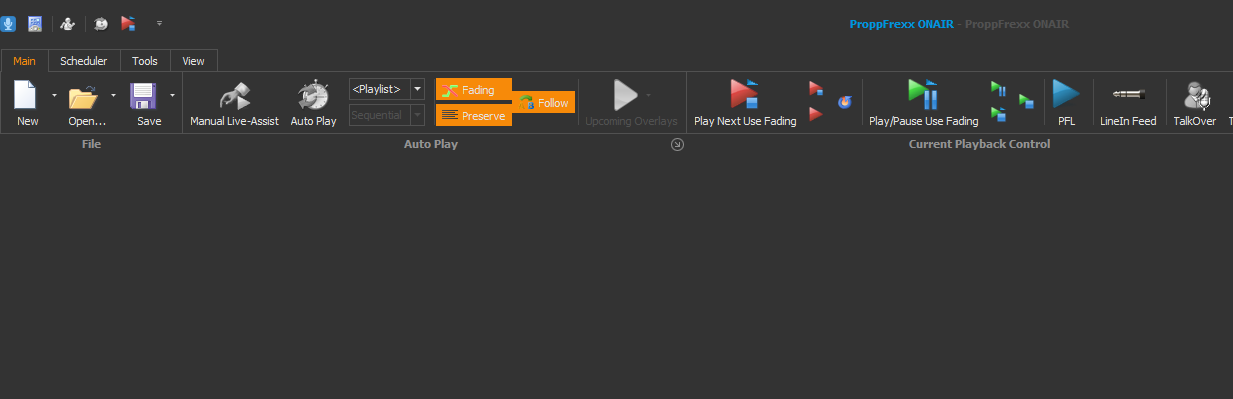This screenshot has width=1233, height=399.
Task: Switch to the View ribbon tab
Action: (194, 61)
